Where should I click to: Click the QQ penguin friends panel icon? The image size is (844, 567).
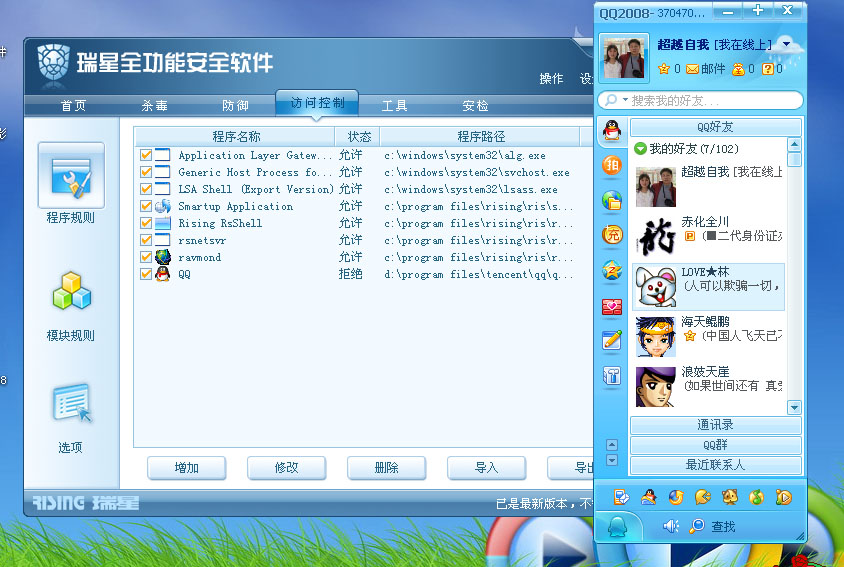612,130
